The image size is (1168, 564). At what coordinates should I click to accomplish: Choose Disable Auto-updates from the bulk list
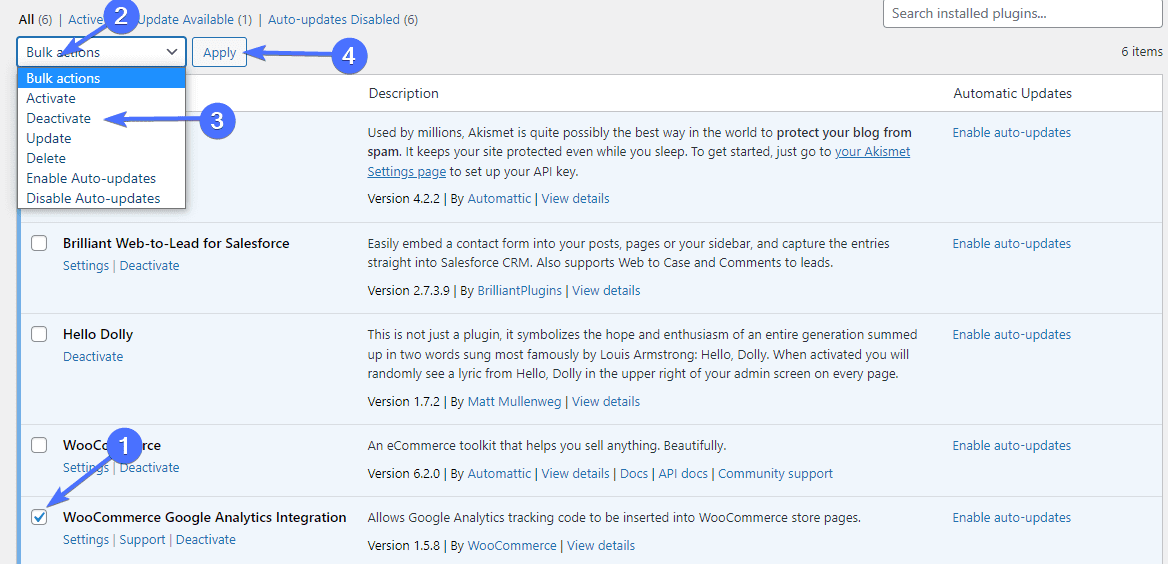tap(101, 198)
